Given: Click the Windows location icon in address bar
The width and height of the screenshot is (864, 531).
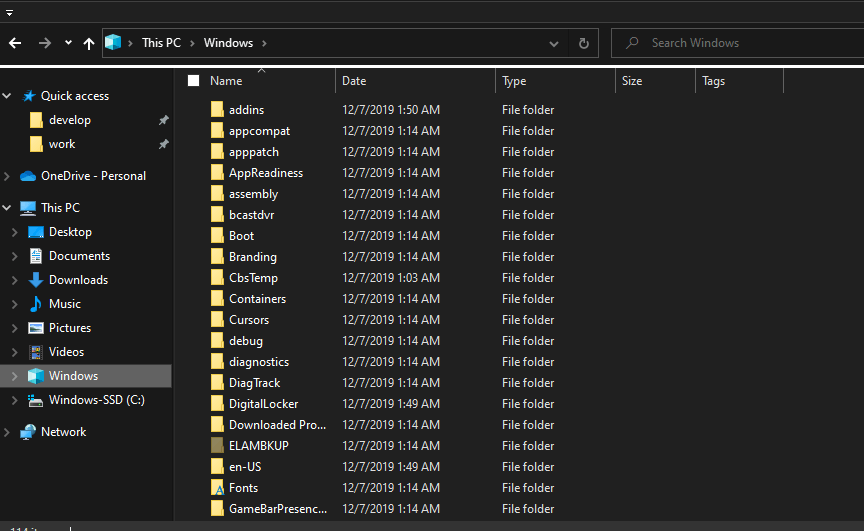Looking at the screenshot, I should (x=113, y=42).
